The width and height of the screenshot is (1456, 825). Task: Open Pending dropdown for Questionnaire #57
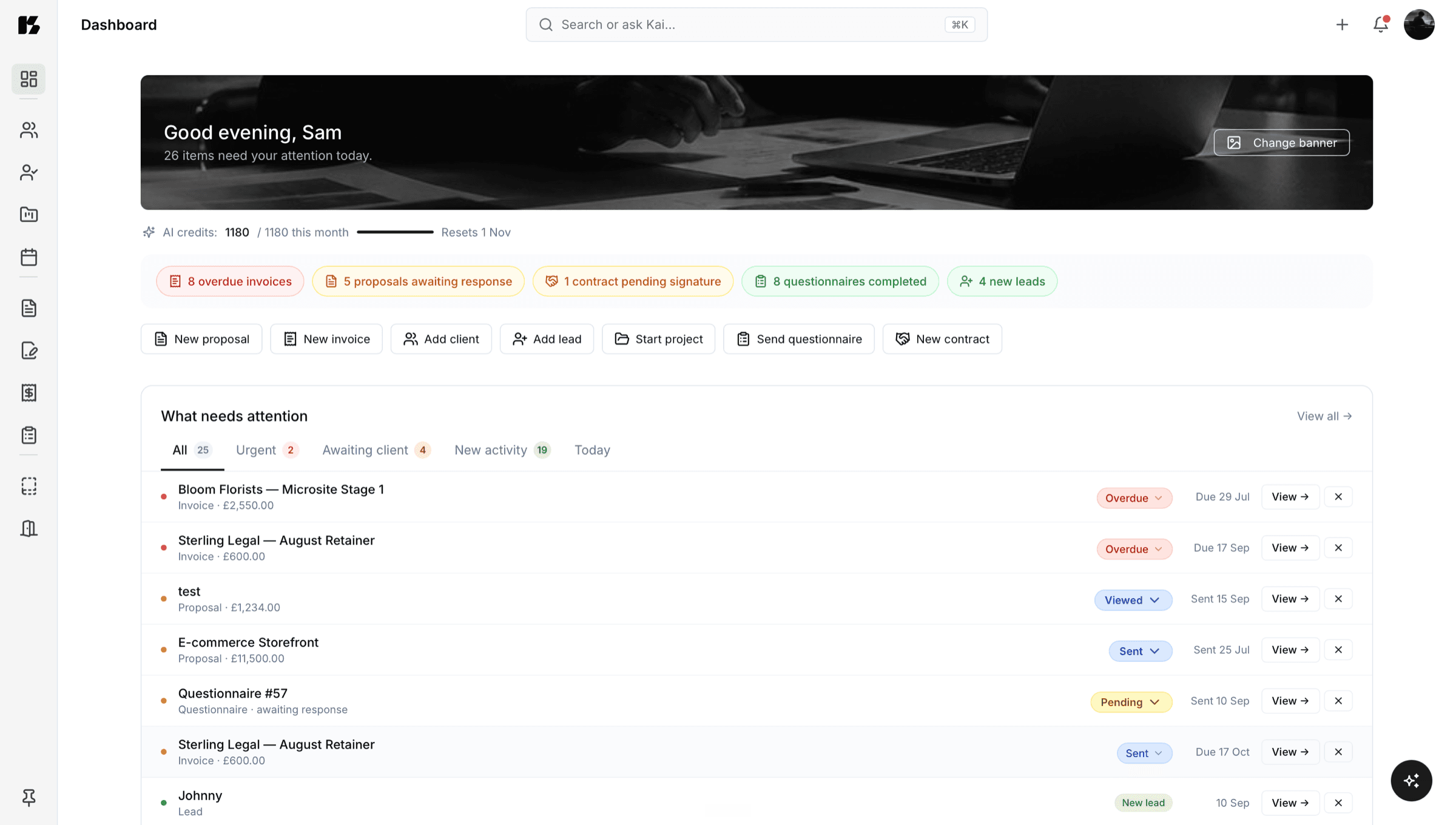click(1131, 701)
